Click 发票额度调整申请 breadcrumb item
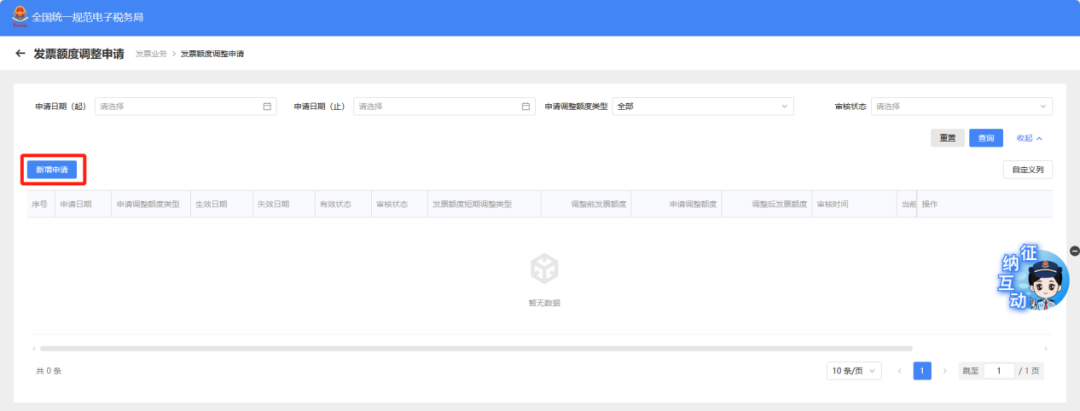The width and height of the screenshot is (1080, 411). point(212,54)
